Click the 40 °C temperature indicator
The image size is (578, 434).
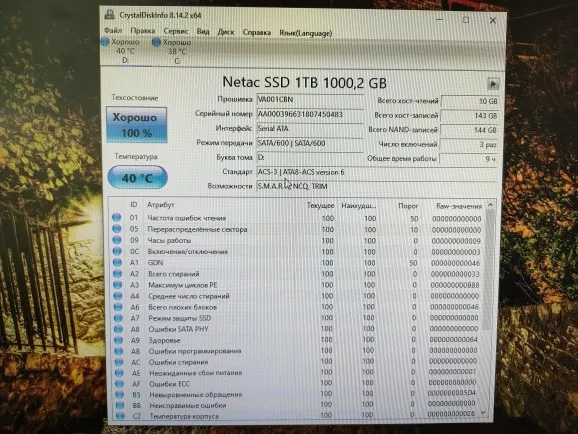(137, 178)
